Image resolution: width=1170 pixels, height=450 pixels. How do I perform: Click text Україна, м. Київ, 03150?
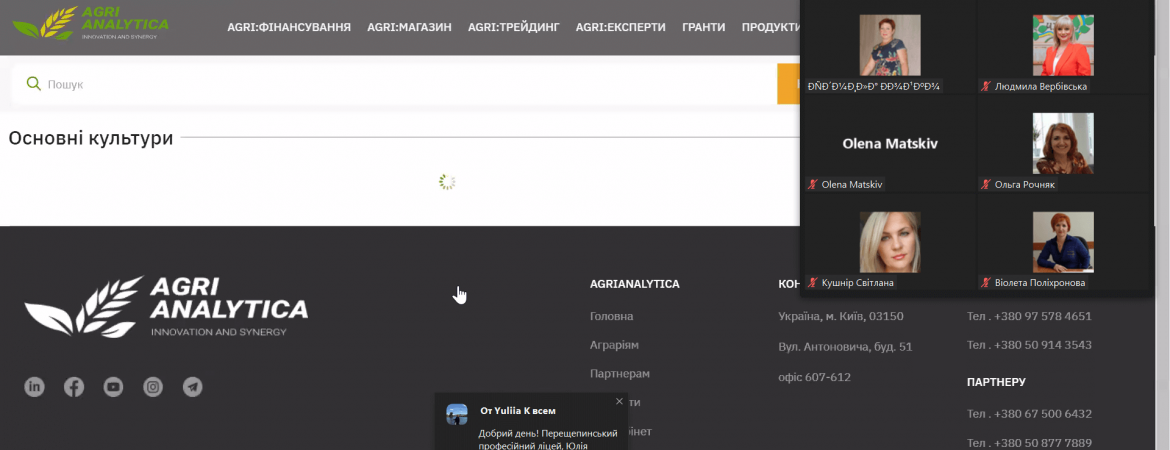coord(841,316)
